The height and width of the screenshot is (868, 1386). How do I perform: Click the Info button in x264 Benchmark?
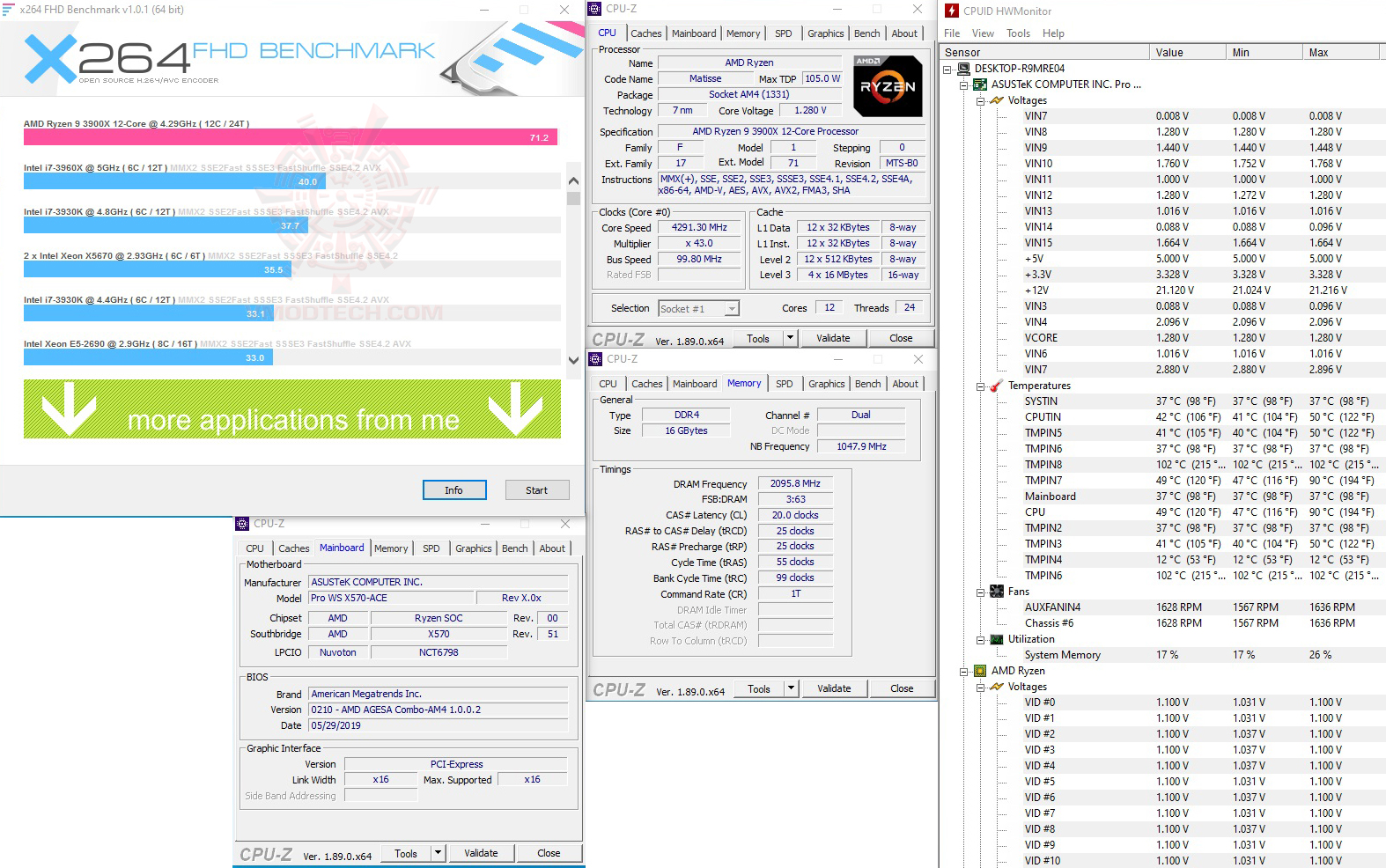tap(454, 490)
